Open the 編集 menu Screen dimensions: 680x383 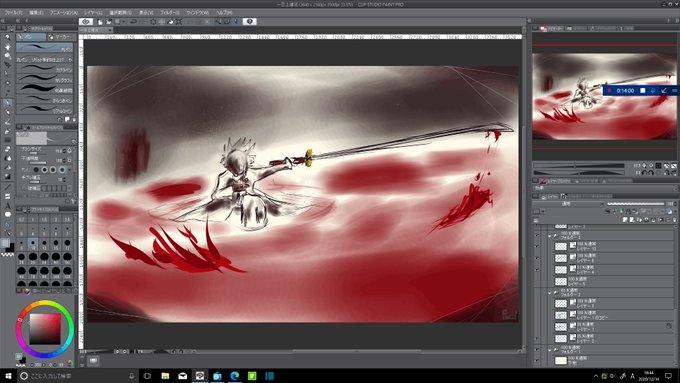(36, 13)
